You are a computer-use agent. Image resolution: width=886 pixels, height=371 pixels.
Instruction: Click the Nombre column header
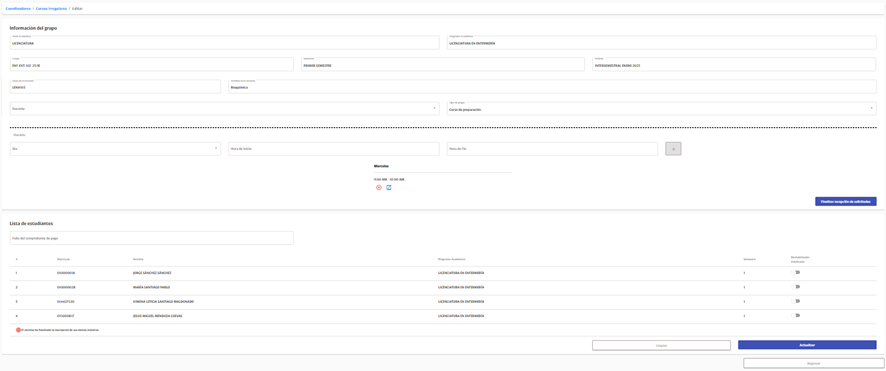point(138,259)
